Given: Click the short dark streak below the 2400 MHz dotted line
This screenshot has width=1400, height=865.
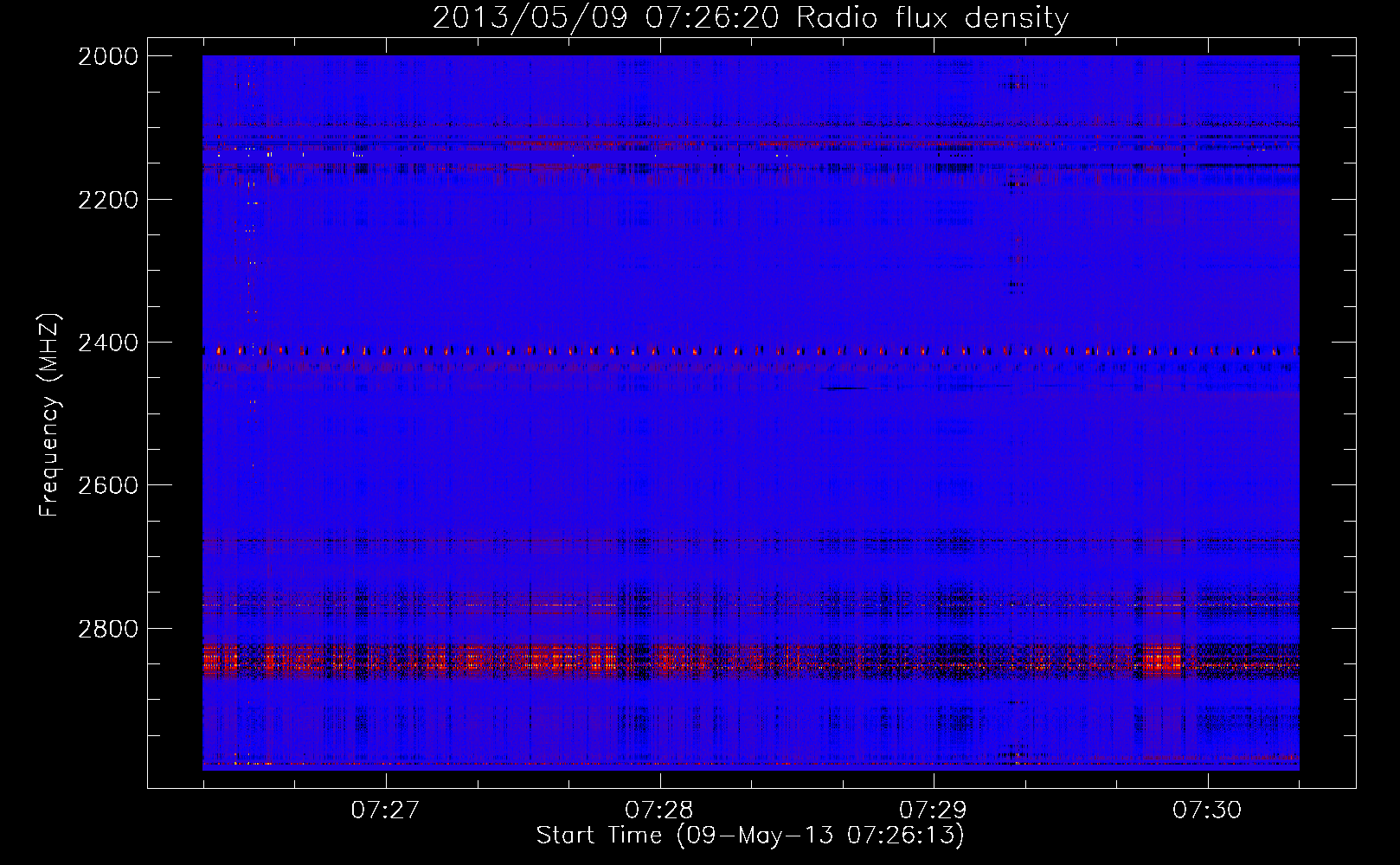Looking at the screenshot, I should 844,388.
